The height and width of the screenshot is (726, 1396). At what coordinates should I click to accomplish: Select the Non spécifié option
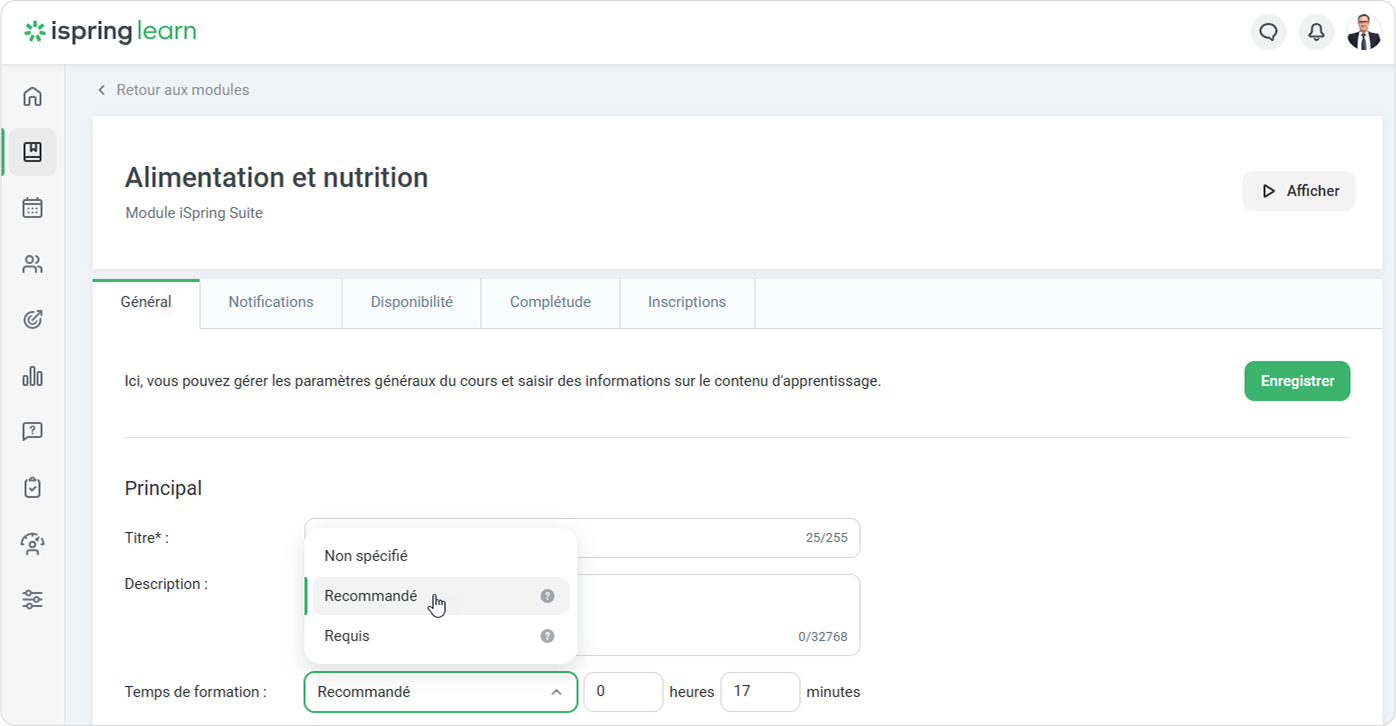pos(366,556)
